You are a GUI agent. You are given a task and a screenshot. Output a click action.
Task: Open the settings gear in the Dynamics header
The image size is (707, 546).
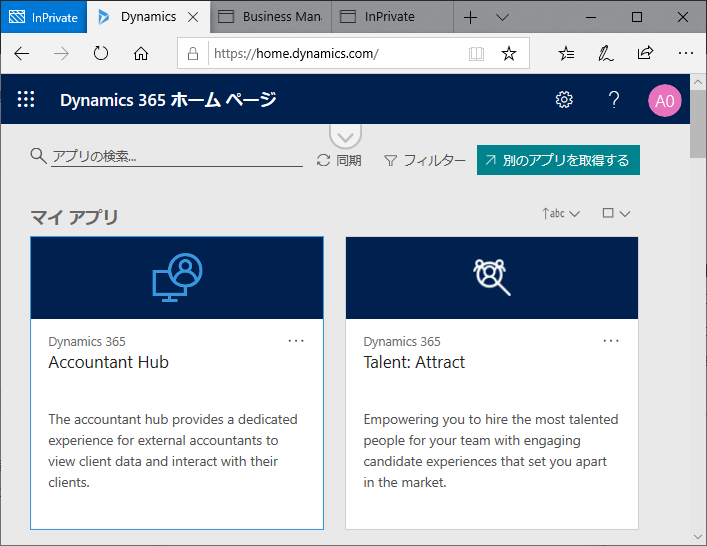(x=564, y=99)
